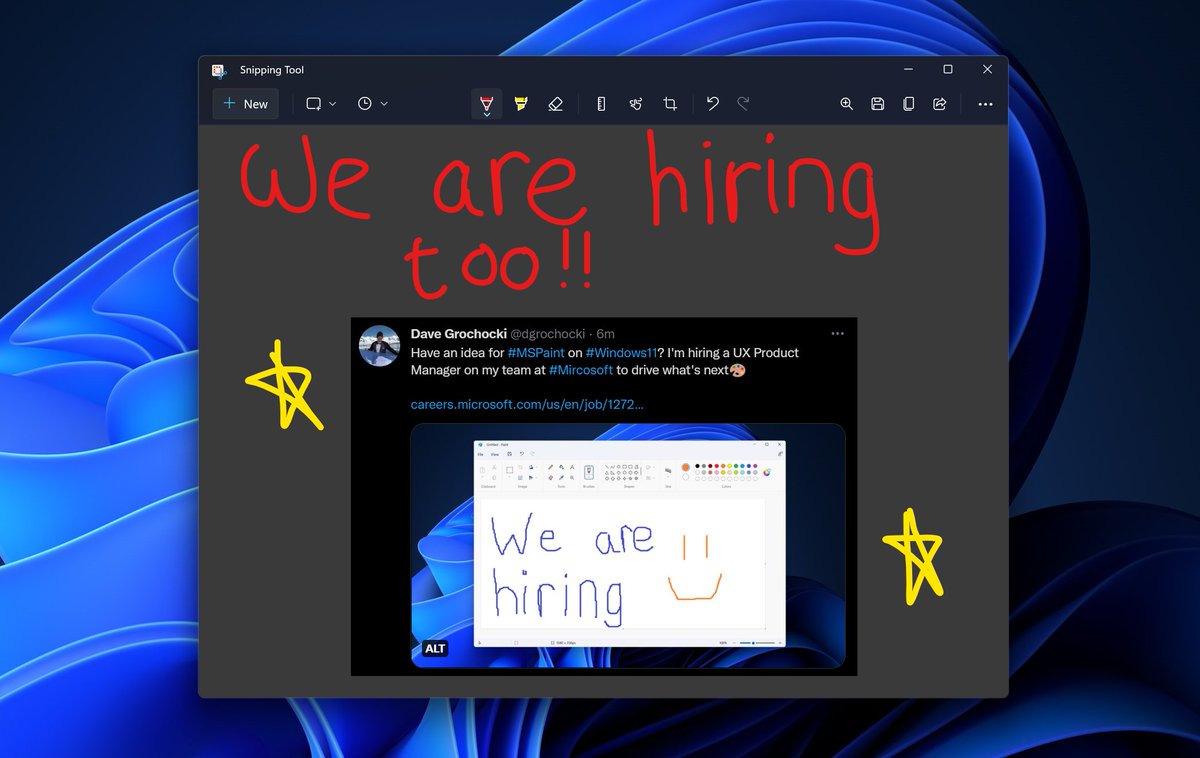Viewport: 1200px width, 758px height.
Task: Click the greyed-out Redo arrow
Action: pos(743,104)
